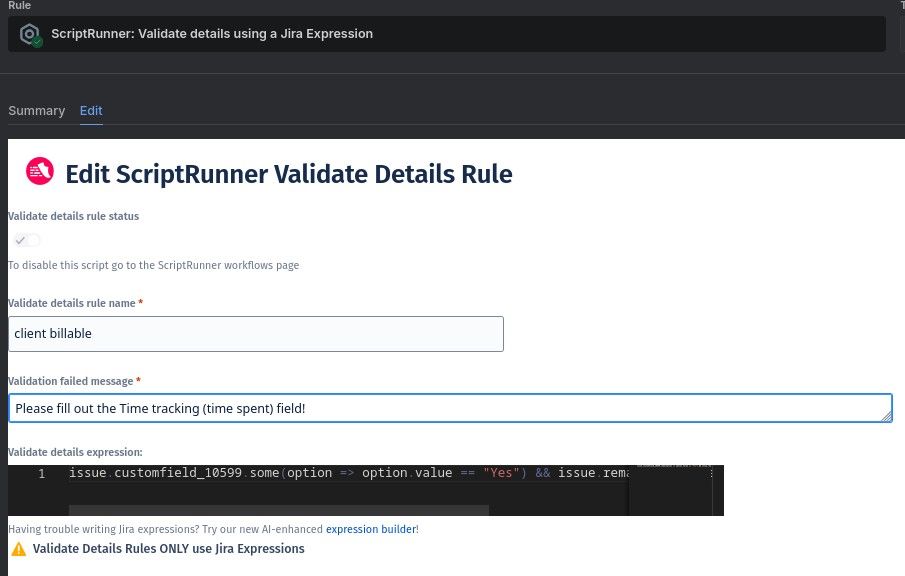Click the Validate Details Rules ONLY use Jira Expressions notice
This screenshot has height=576, width=905.
click(169, 549)
